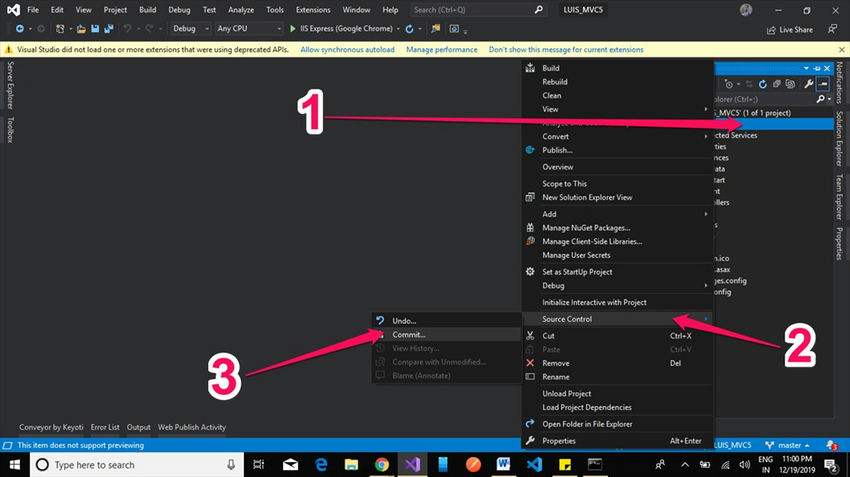Image resolution: width=850 pixels, height=477 pixels.
Task: Open the Solution Explorer window options dropdown
Action: (806, 68)
